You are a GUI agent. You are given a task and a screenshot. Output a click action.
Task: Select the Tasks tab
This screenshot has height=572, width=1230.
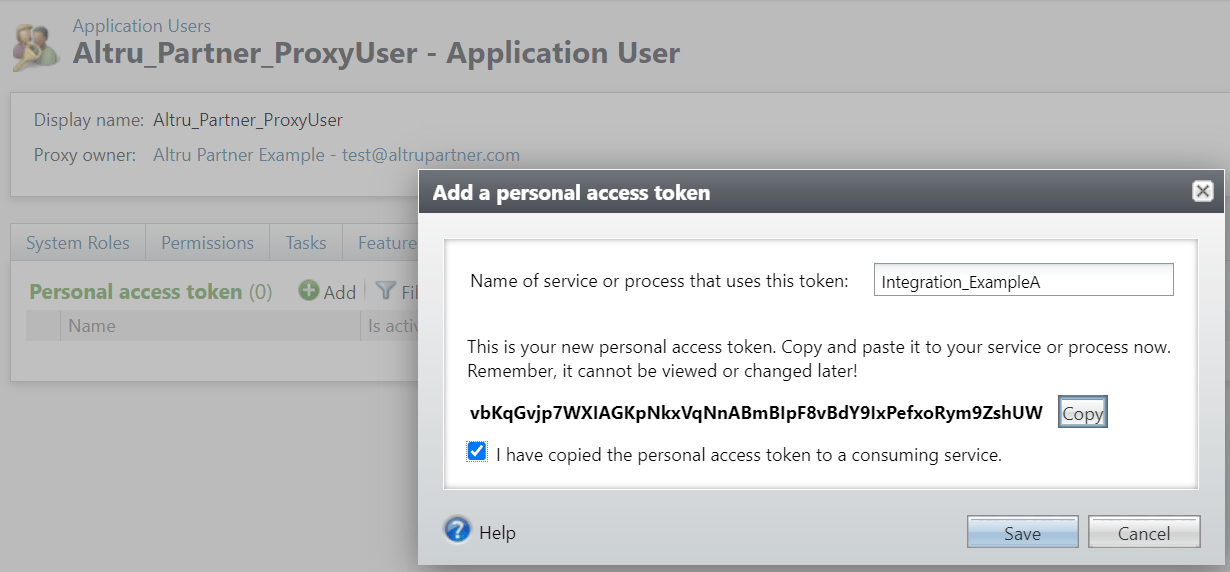click(x=306, y=243)
